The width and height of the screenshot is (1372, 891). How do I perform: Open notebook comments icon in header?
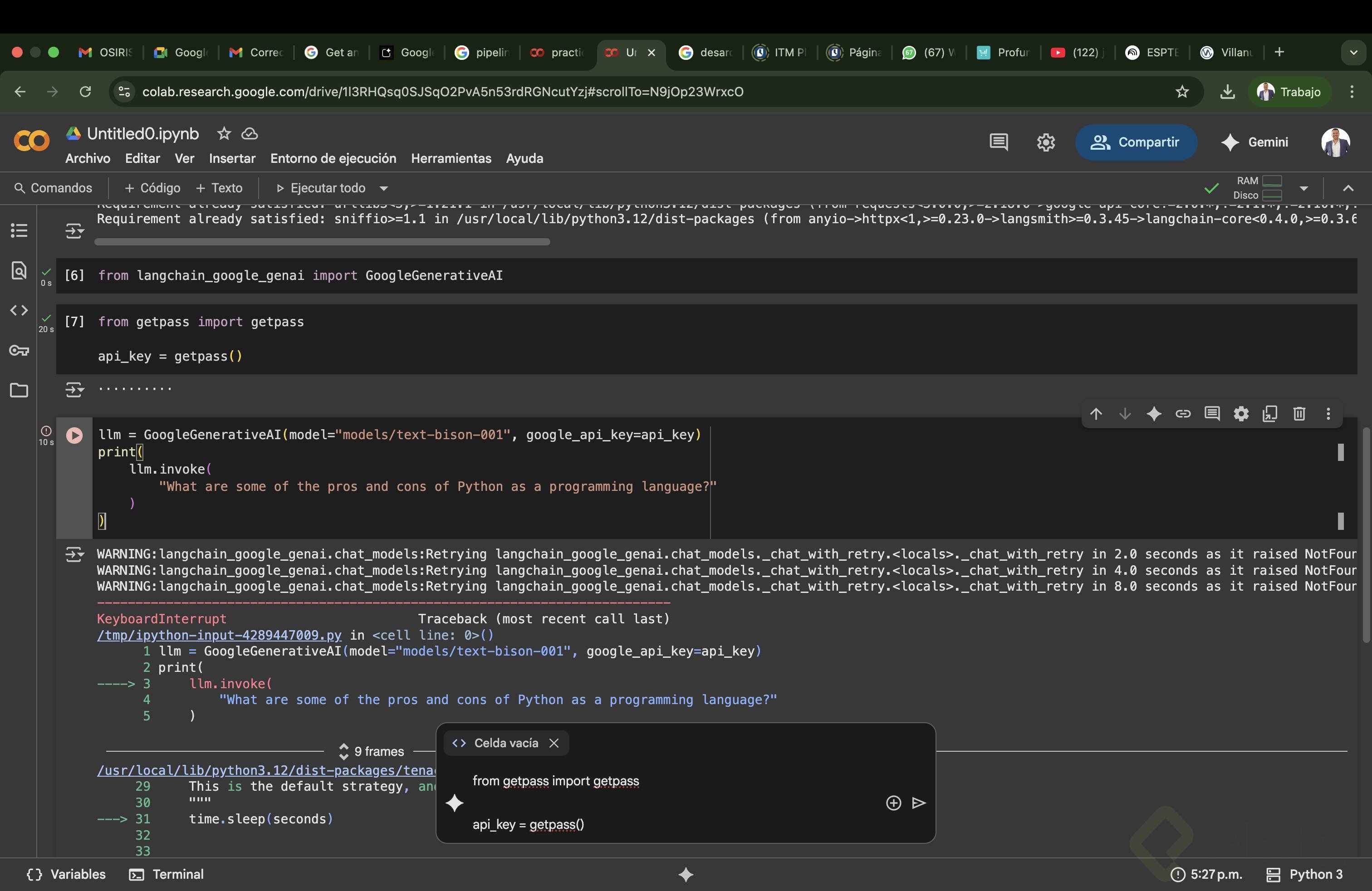pyautogui.click(x=999, y=142)
